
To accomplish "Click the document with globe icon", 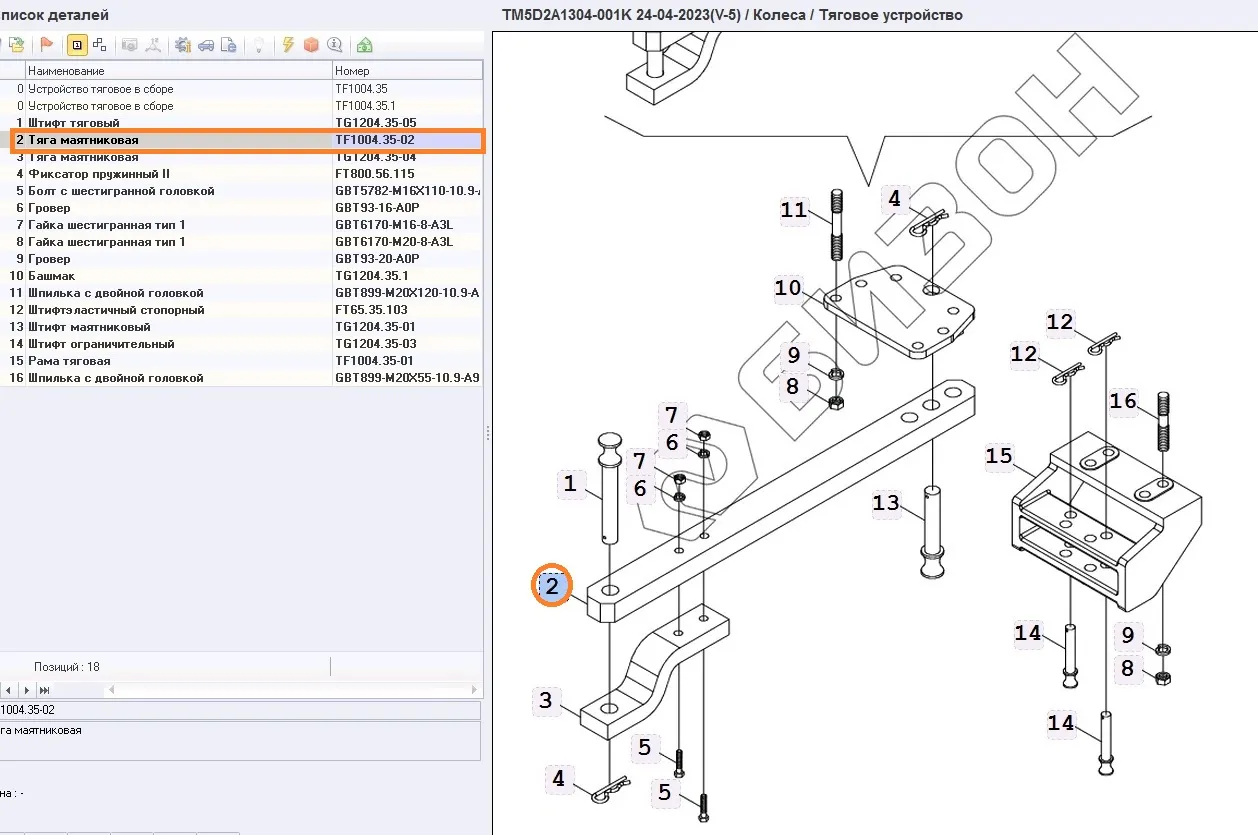I will tap(229, 45).
